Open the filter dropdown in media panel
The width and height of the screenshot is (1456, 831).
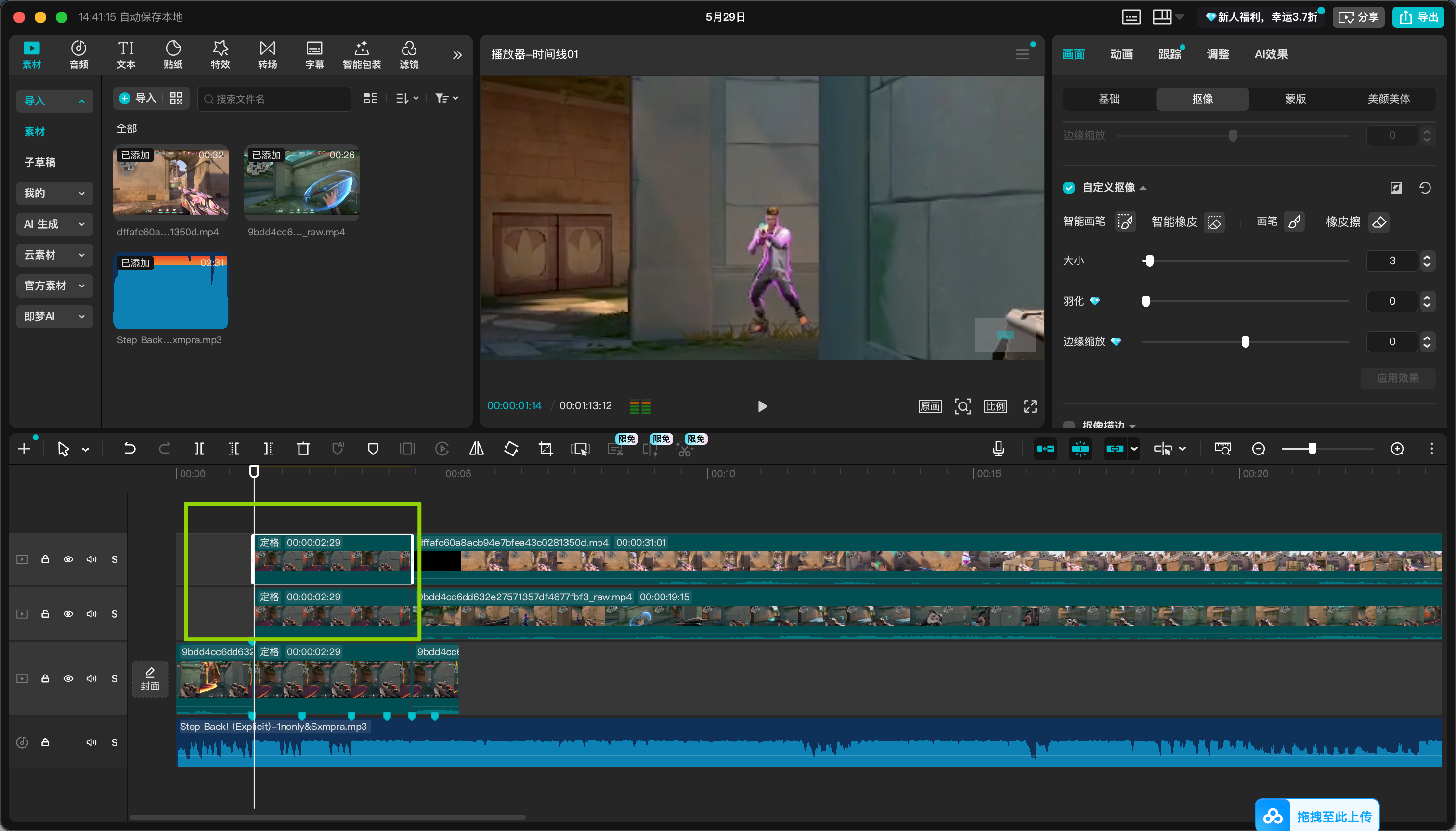[x=446, y=98]
